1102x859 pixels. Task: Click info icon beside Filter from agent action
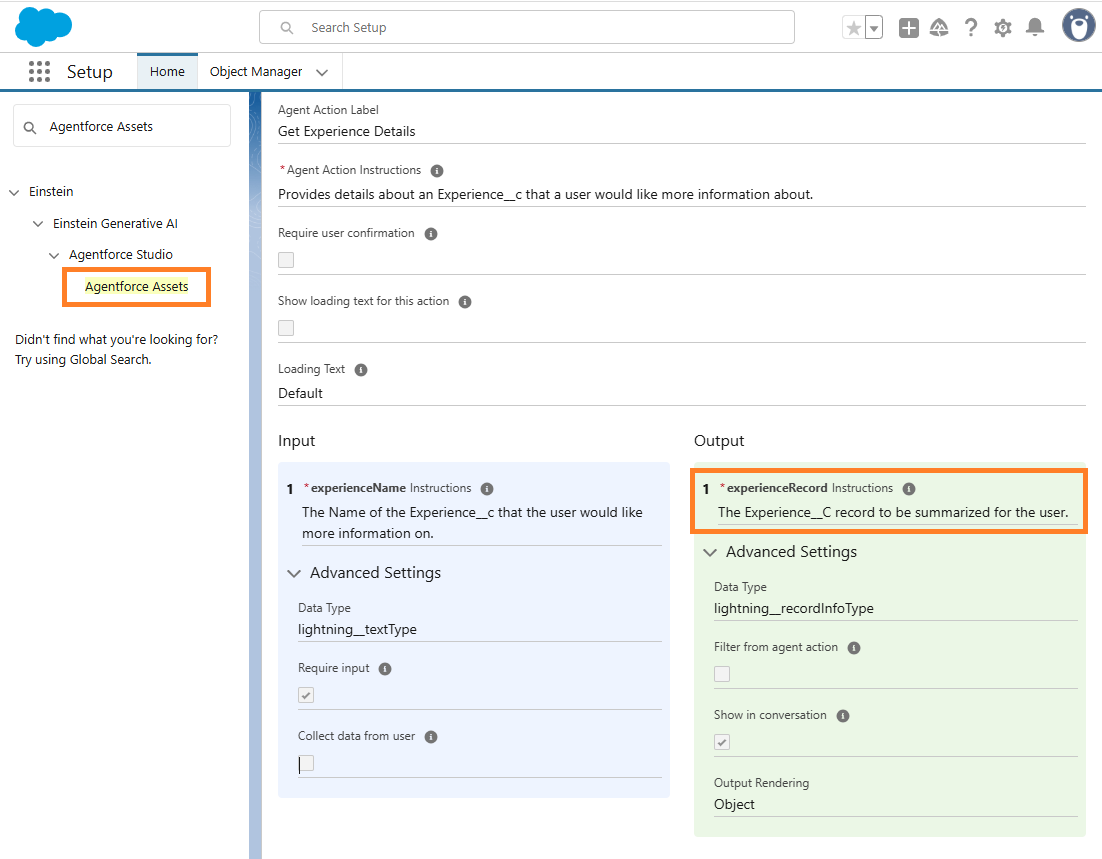pyautogui.click(x=854, y=648)
